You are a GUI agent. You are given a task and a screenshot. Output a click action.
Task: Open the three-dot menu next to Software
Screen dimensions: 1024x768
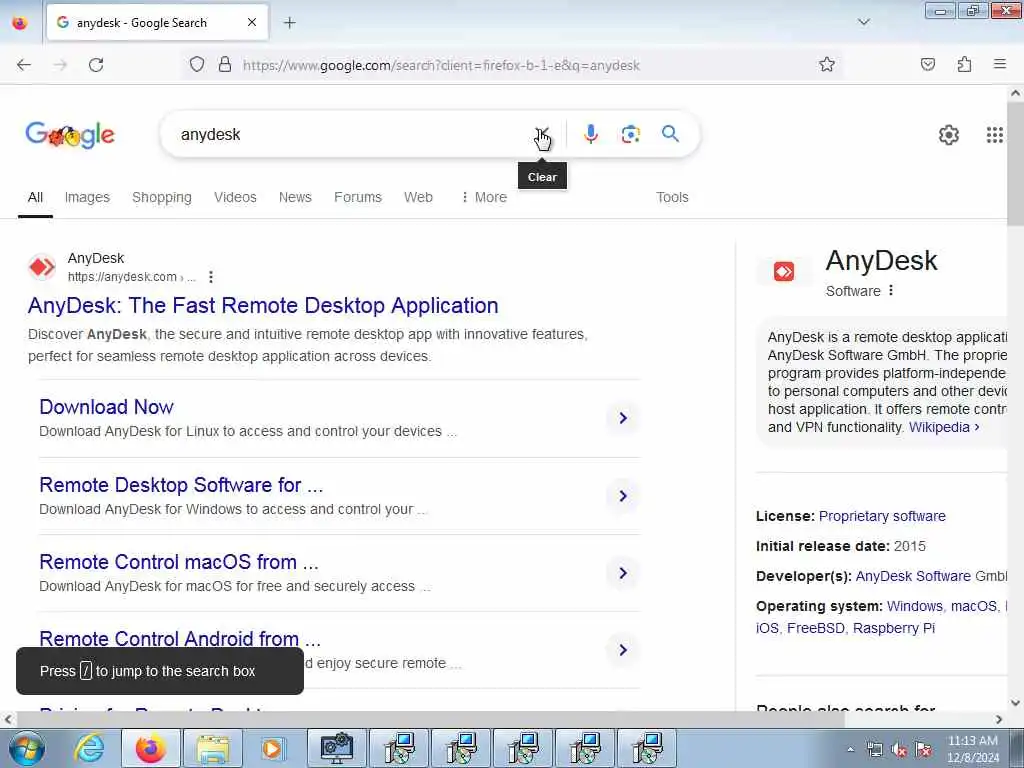point(891,291)
